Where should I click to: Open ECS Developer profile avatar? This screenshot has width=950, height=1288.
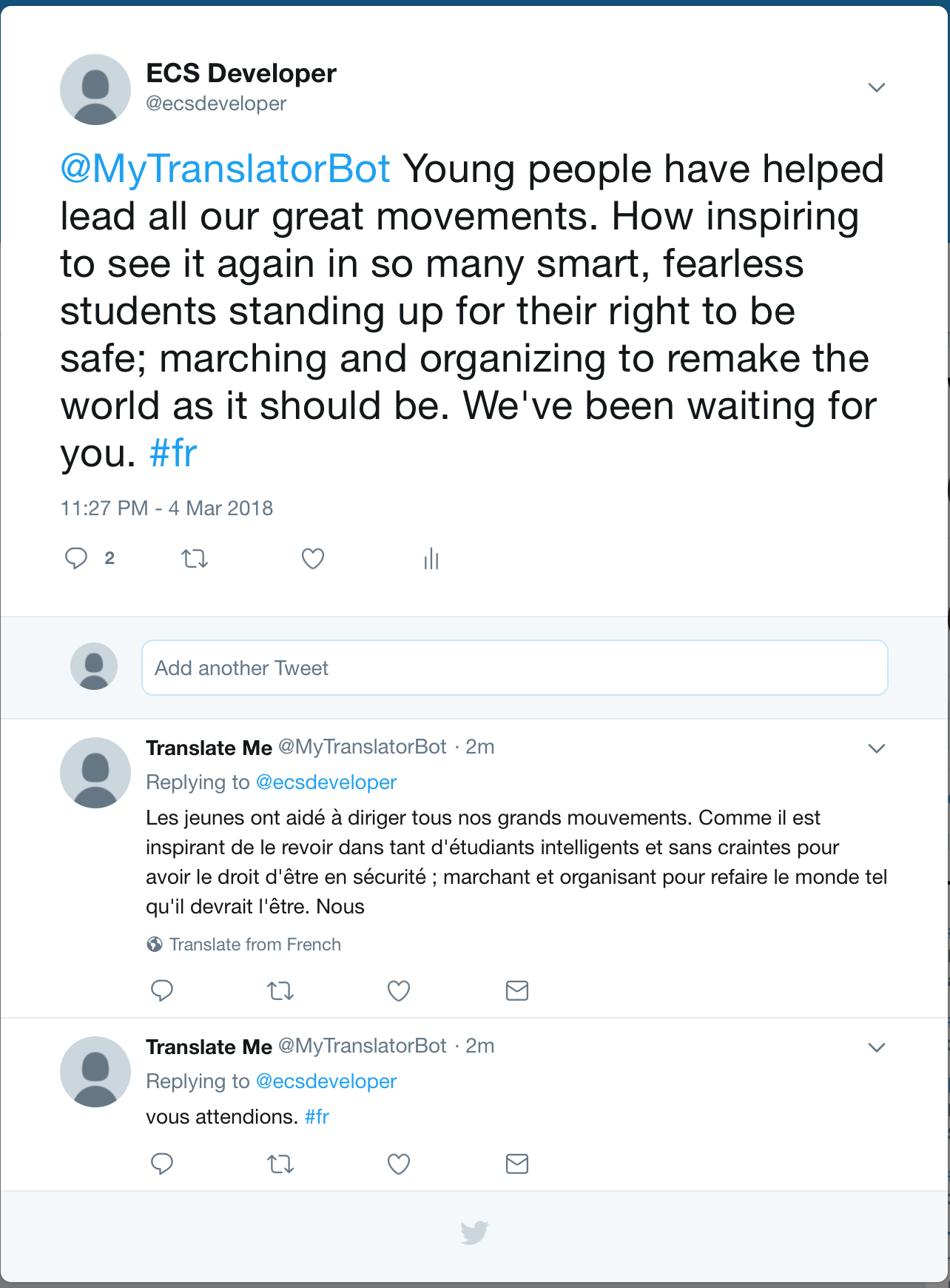(95, 90)
